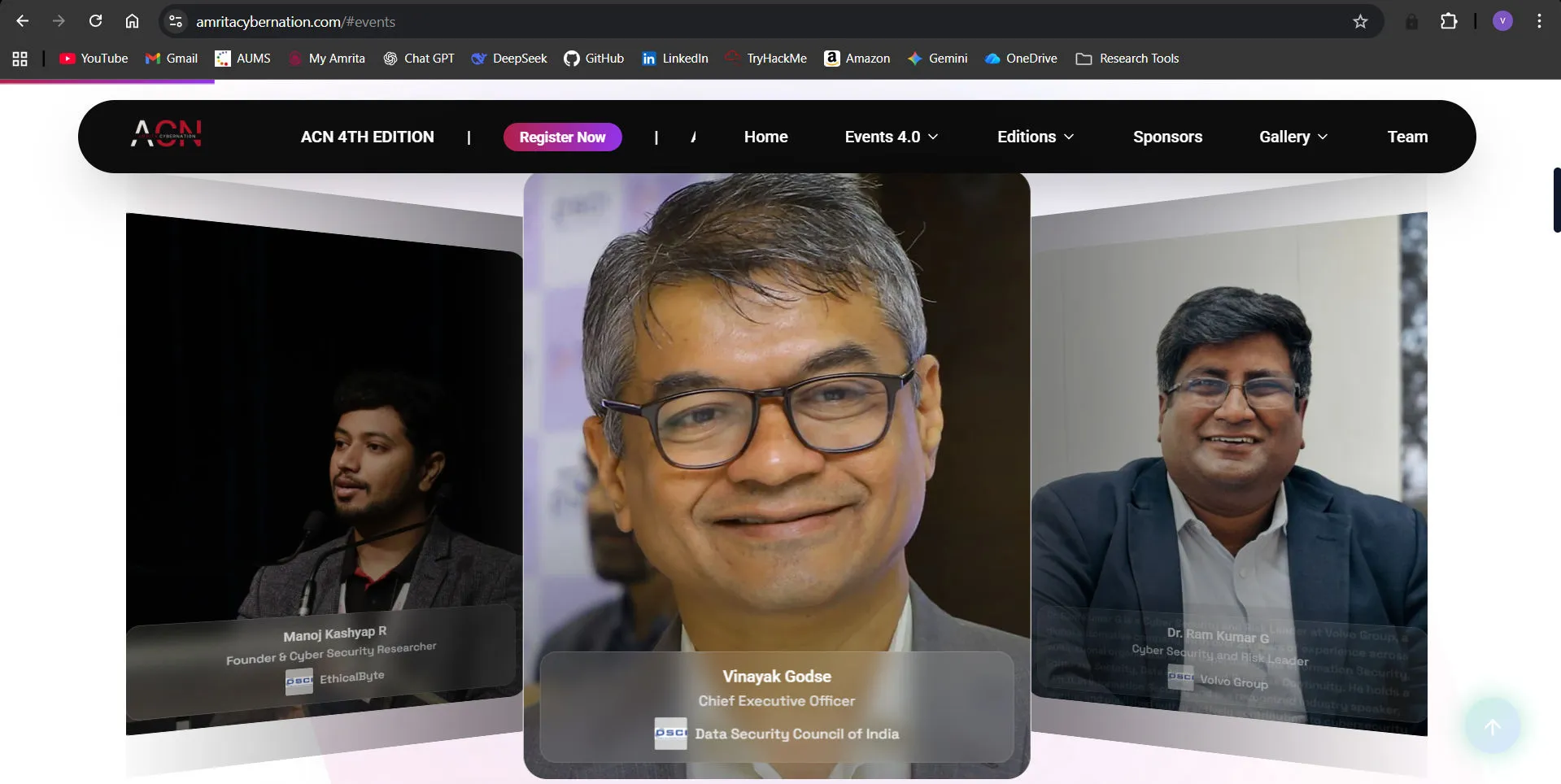This screenshot has width=1561, height=784.
Task: Reload the page with the refresh icon
Action: 95,21
